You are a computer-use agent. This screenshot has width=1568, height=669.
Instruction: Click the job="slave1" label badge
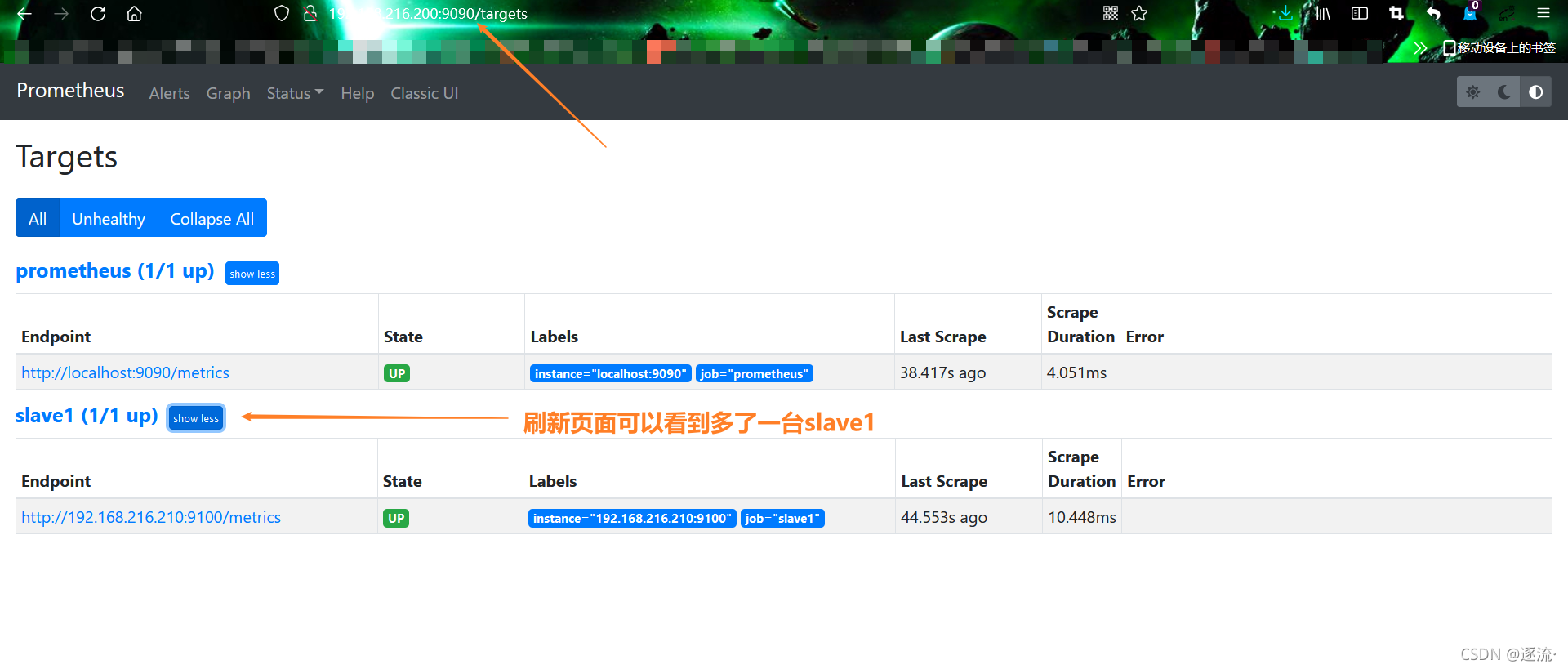point(782,518)
